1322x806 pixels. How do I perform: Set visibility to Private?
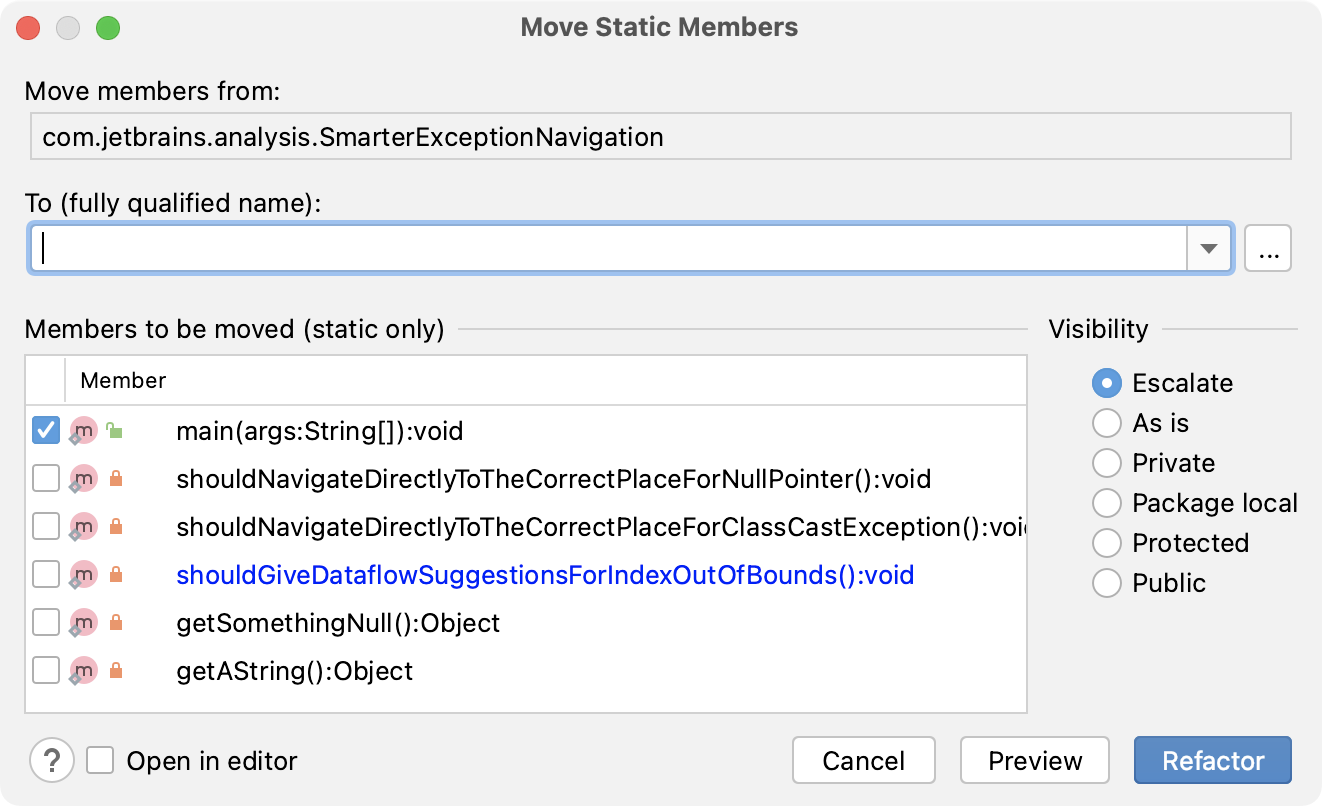[1106, 463]
